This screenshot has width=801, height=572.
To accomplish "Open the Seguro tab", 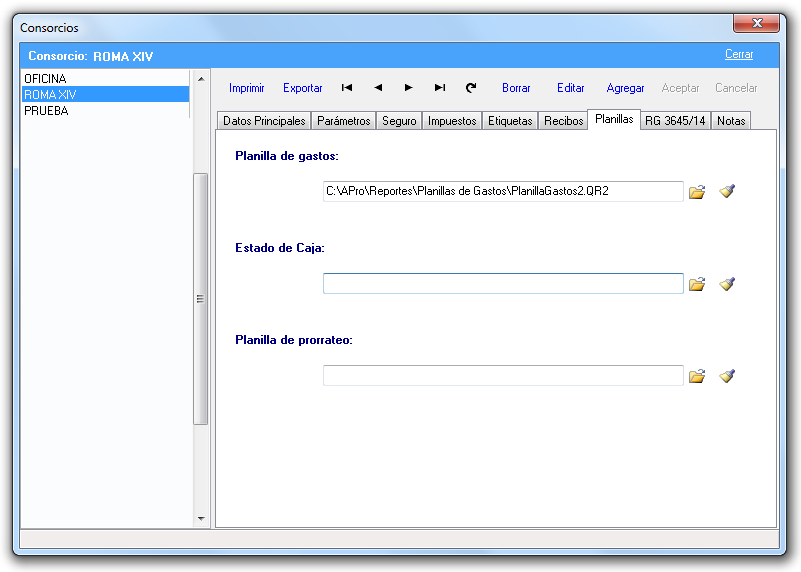I will [x=399, y=121].
